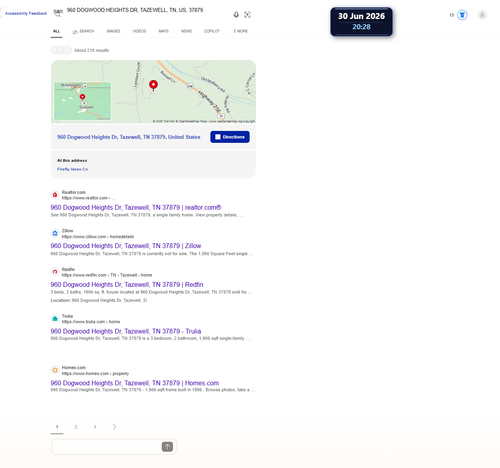
Task: Open the realtor.com result title
Action: [136, 207]
